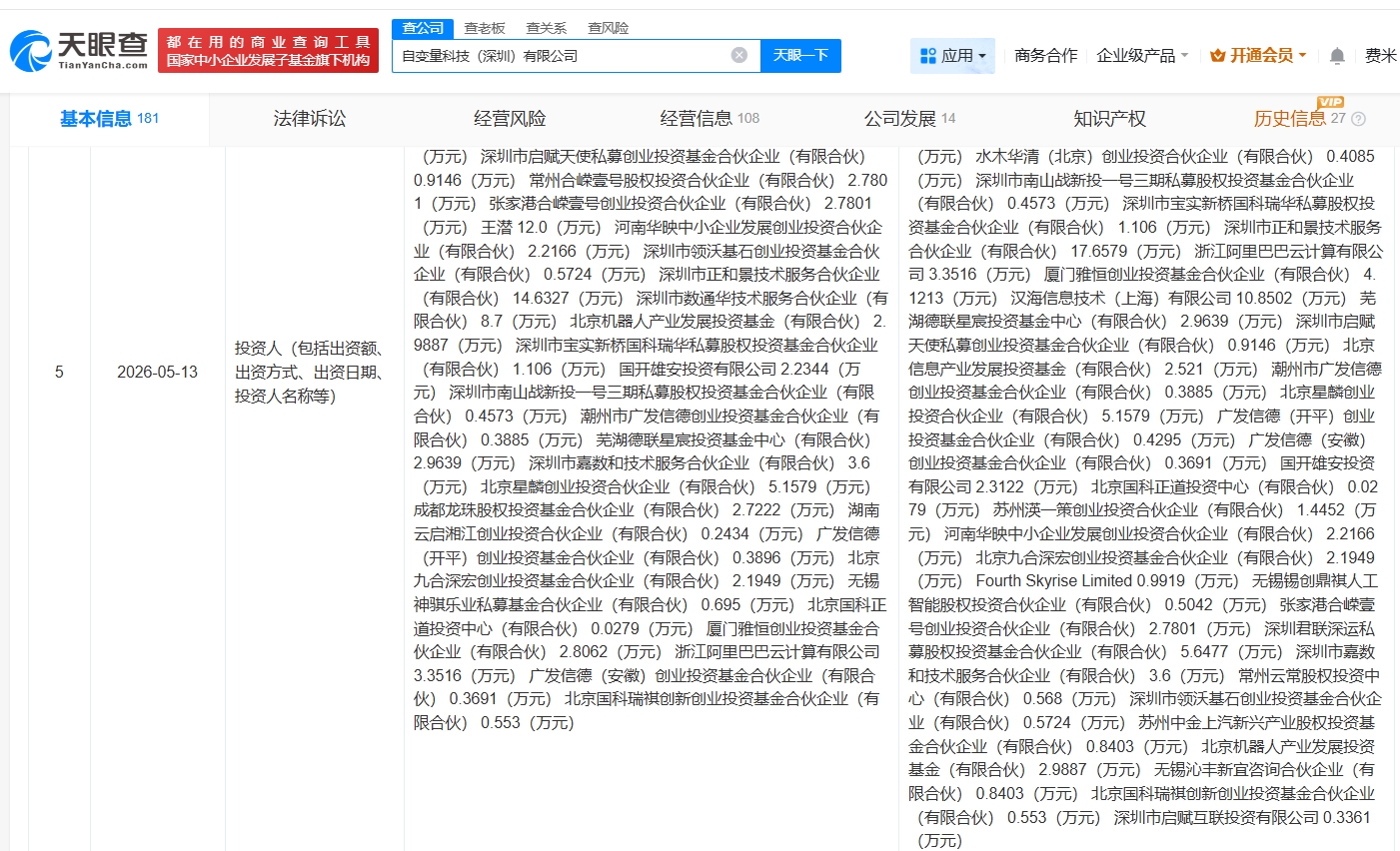1400x851 pixels.
Task: Click the crown icon for membership
Action: pos(1217,56)
